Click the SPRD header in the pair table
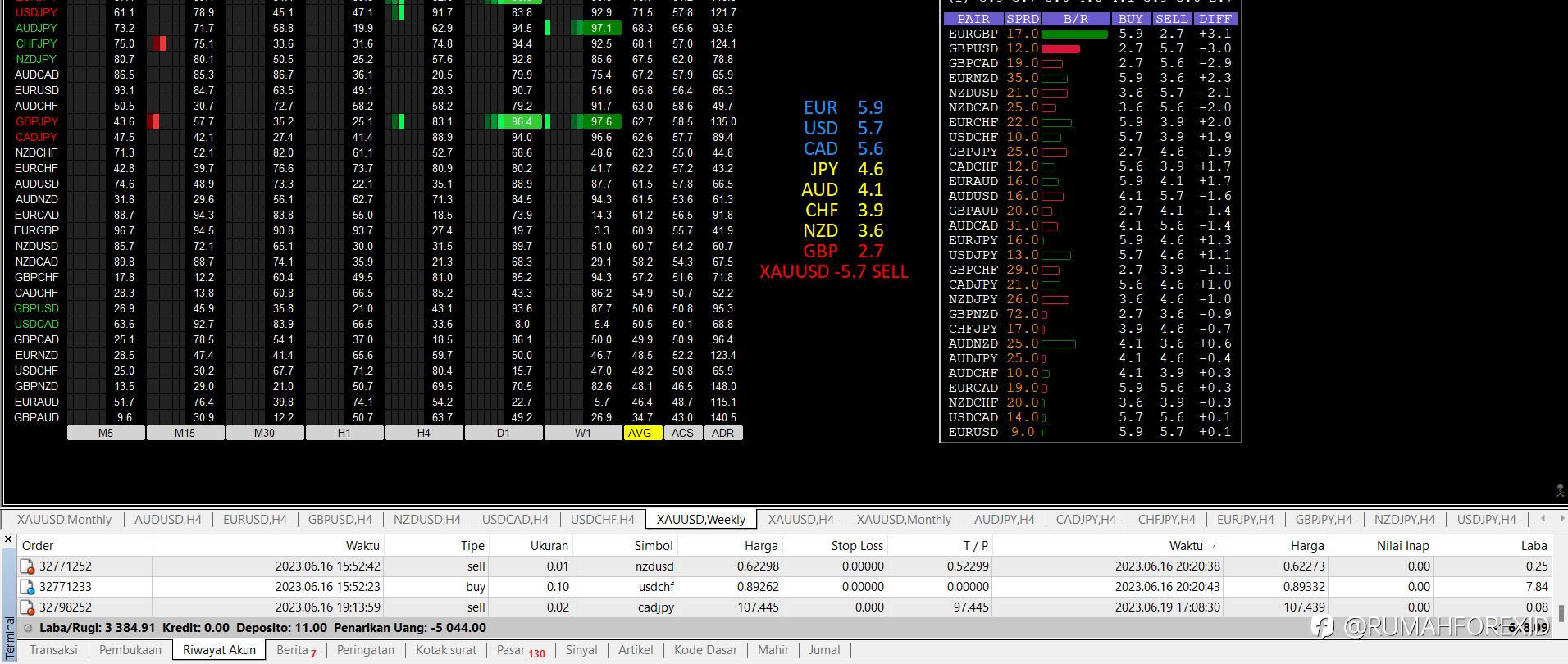This screenshot has height=664, width=1568. [1023, 19]
